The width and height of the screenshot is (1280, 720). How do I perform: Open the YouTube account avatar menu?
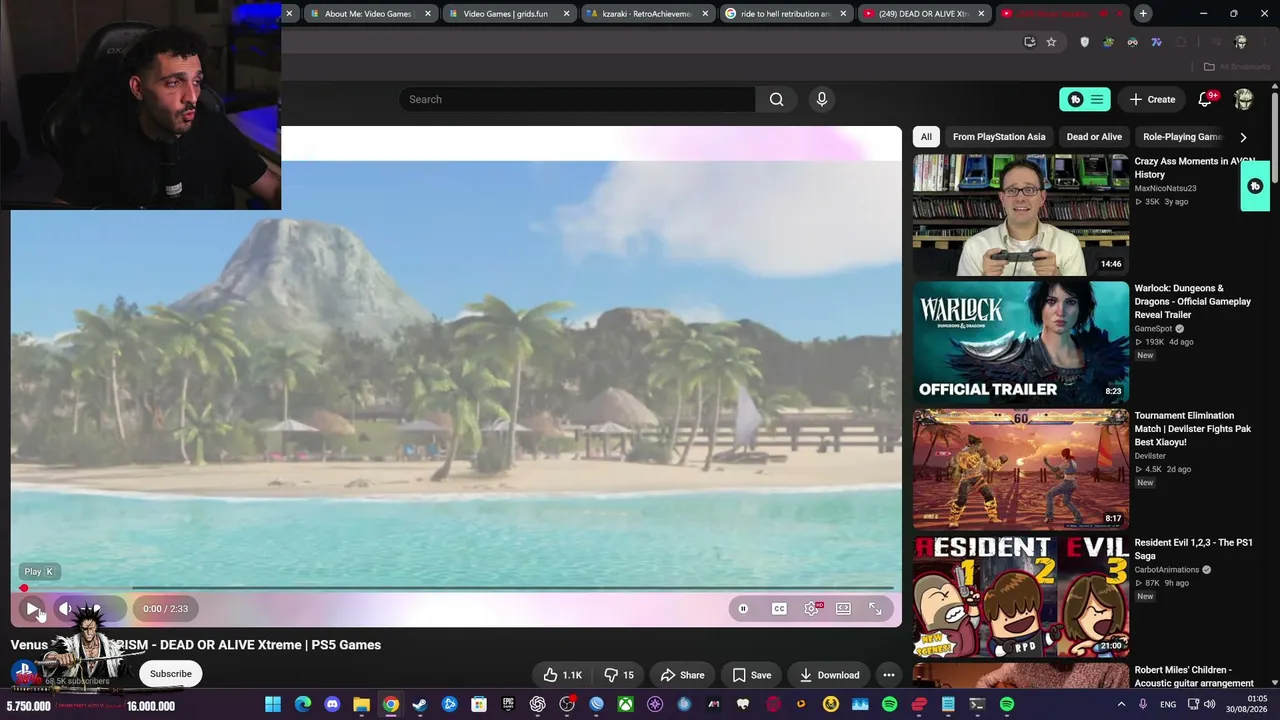tap(1243, 99)
